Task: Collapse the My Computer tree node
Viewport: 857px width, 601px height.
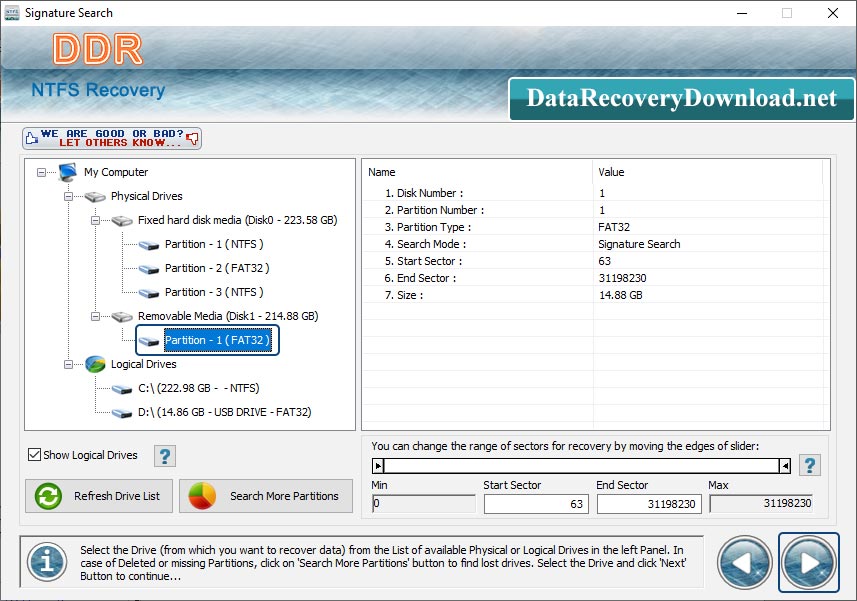Action: [42, 173]
